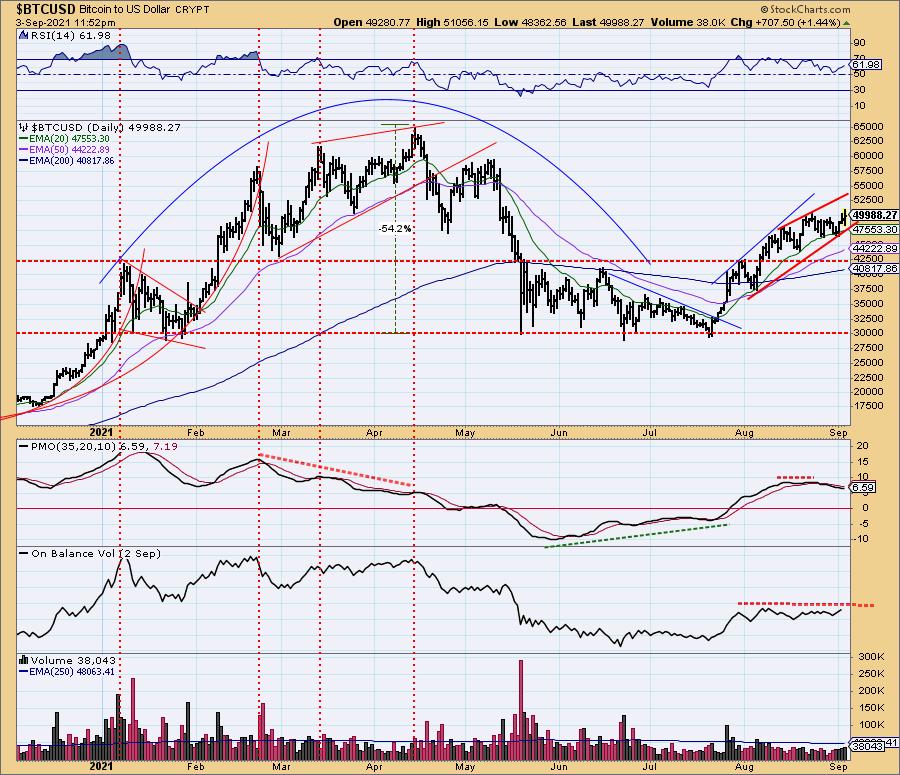Click the volume bars icon before Volume 38,043
Screen dimensions: 900x775
coord(24,660)
